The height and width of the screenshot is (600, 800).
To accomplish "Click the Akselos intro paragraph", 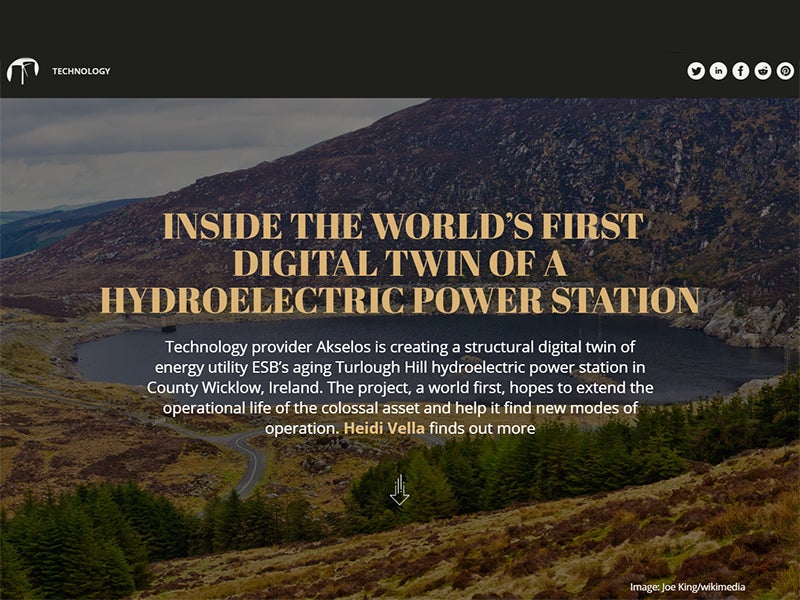I will click(x=400, y=388).
